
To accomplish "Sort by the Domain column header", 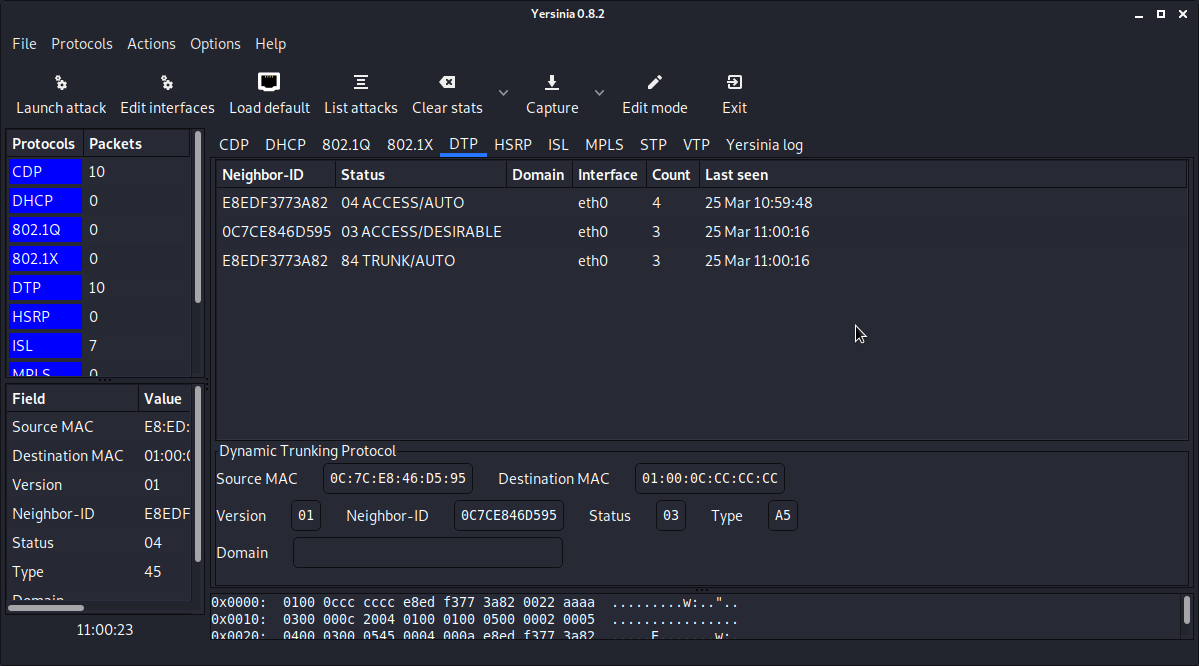I will [x=539, y=175].
